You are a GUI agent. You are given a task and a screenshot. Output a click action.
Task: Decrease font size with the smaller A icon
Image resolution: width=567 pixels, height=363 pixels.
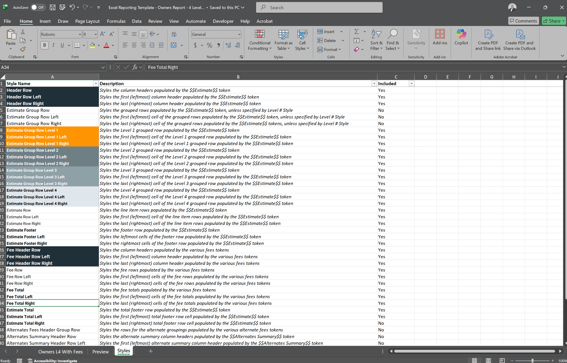click(x=111, y=34)
